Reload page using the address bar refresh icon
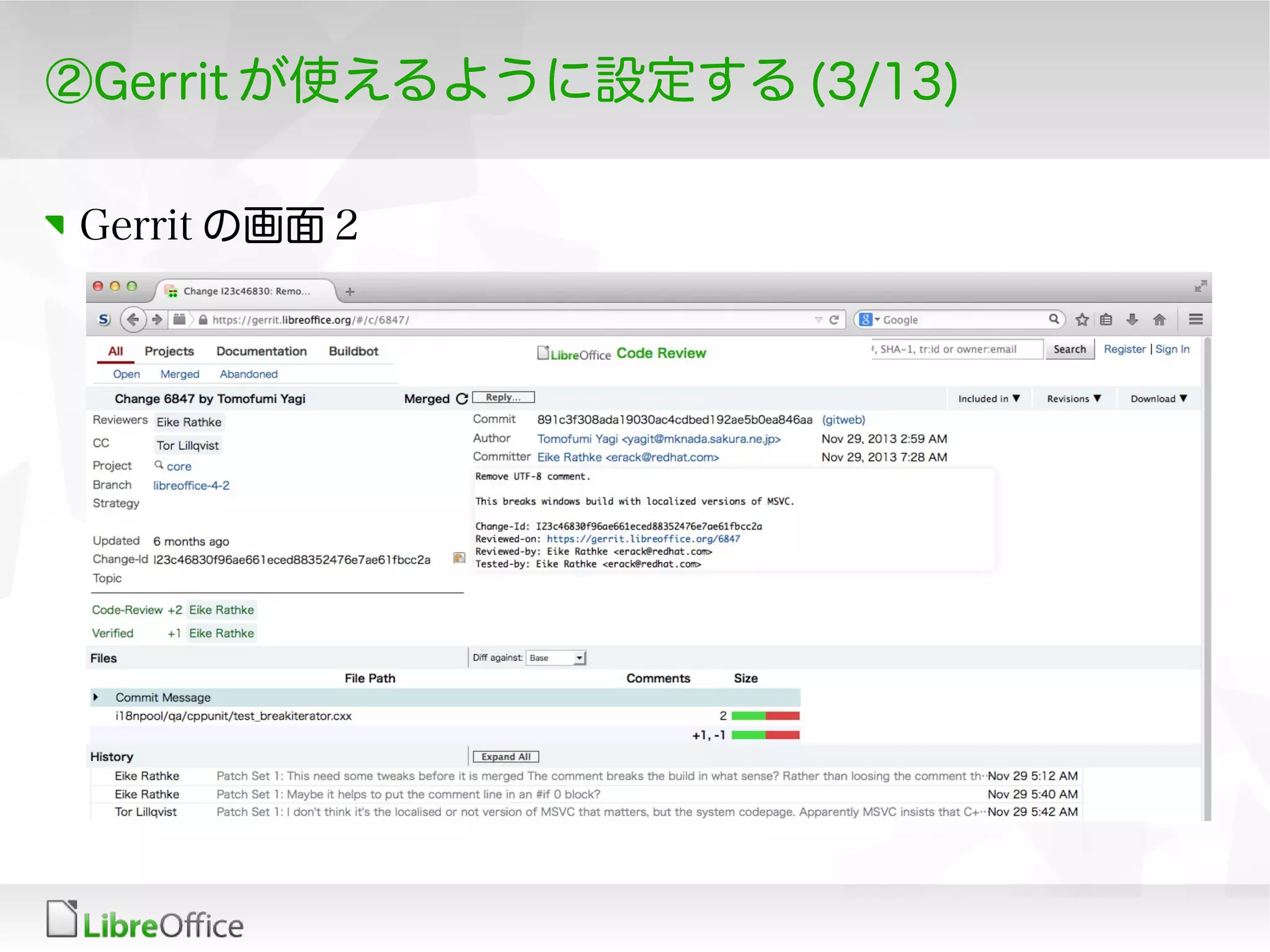Image resolution: width=1270 pixels, height=952 pixels. point(834,319)
